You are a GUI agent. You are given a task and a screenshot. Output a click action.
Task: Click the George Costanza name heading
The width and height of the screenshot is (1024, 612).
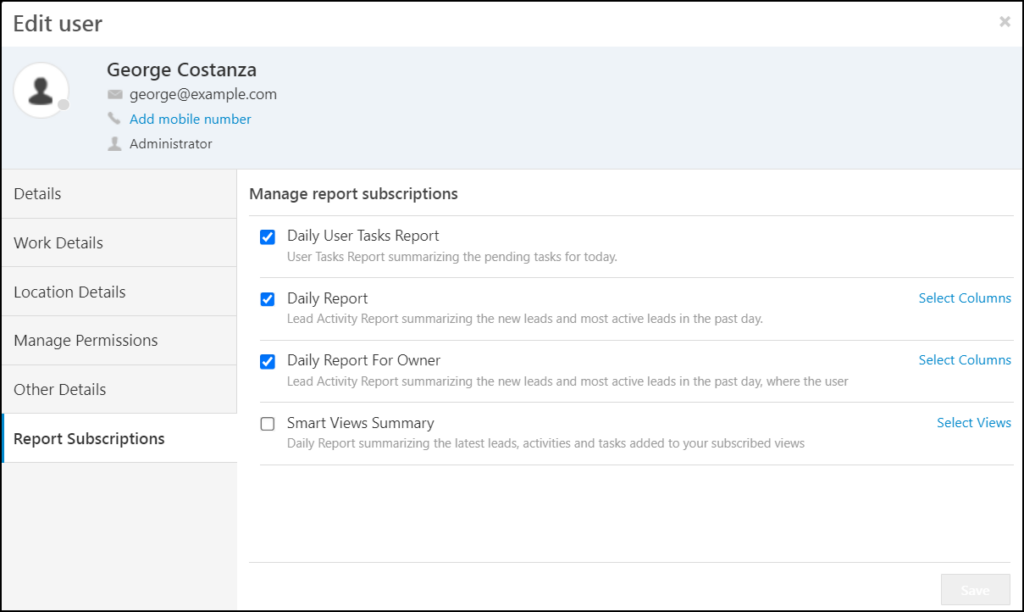pyautogui.click(x=181, y=70)
